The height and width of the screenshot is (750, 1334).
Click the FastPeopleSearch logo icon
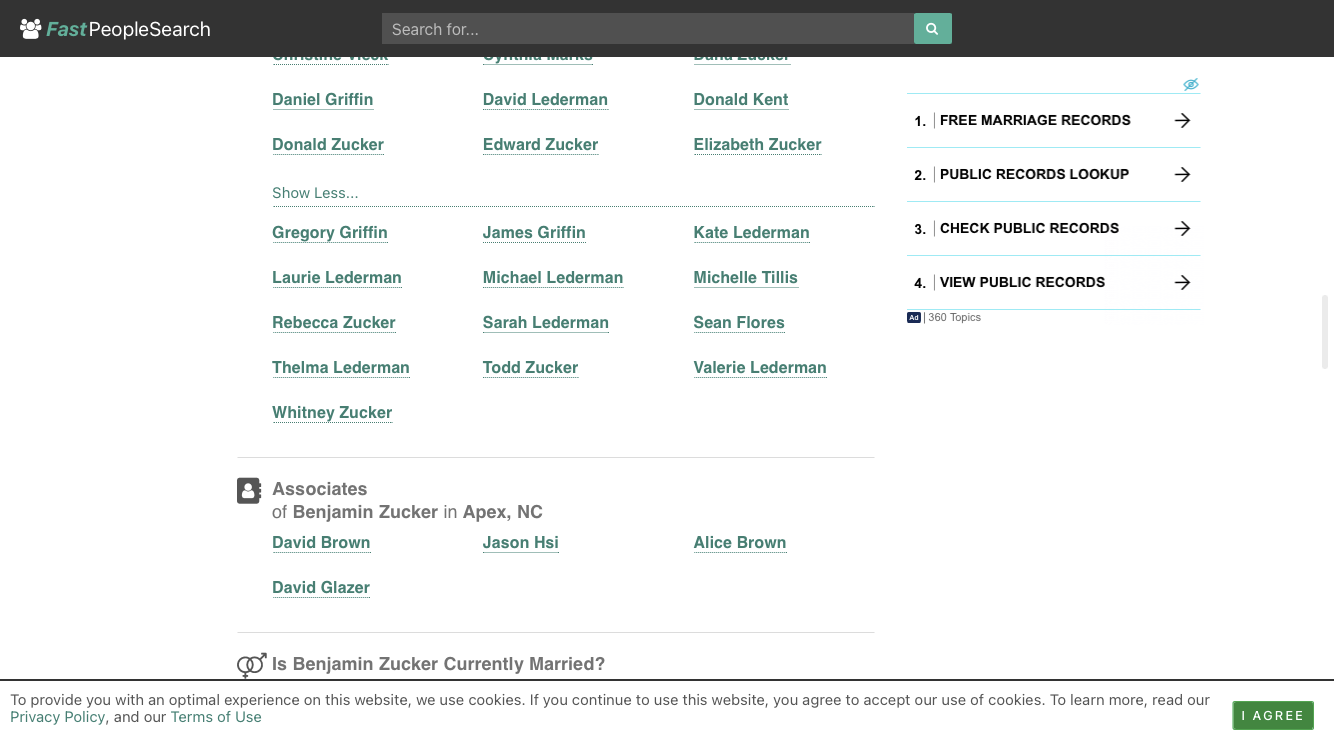point(31,29)
